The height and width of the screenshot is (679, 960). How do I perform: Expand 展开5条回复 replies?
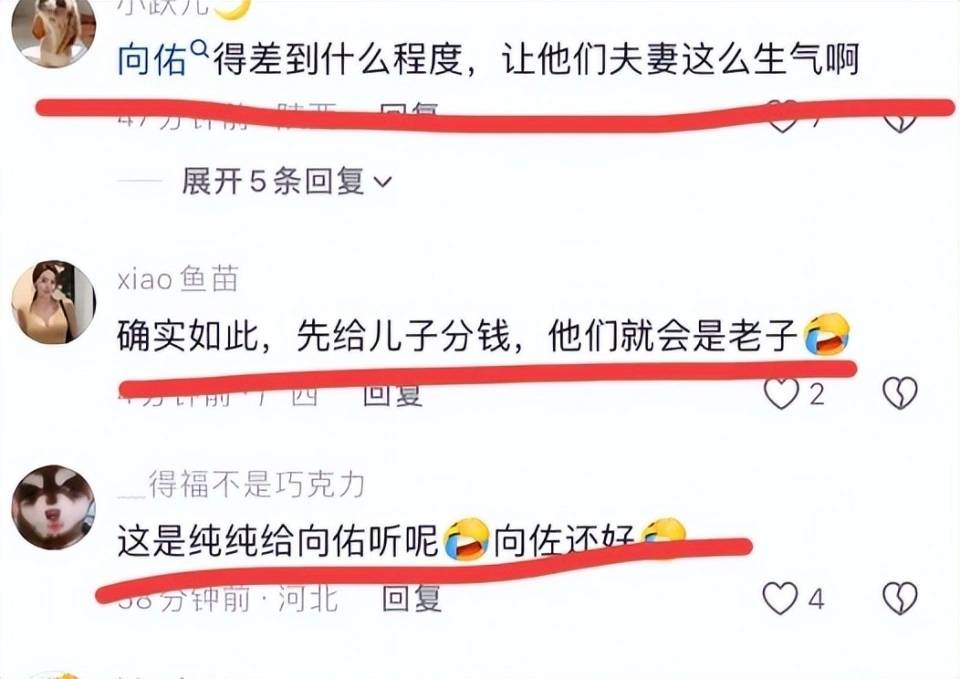(x=287, y=181)
